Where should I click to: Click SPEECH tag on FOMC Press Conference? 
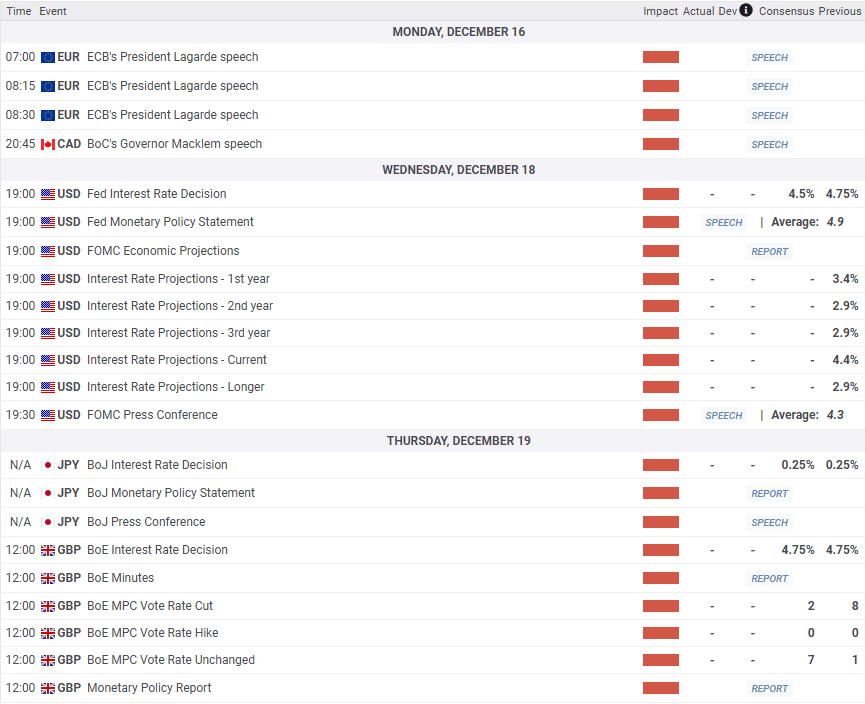[x=724, y=415]
